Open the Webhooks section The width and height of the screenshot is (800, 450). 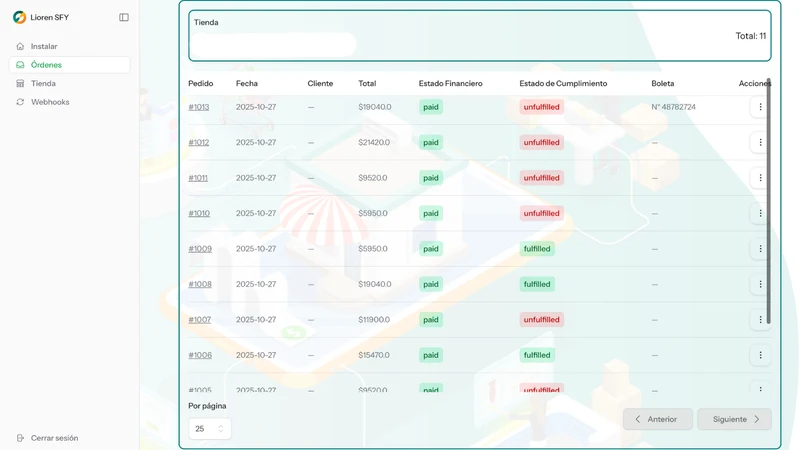click(69, 102)
